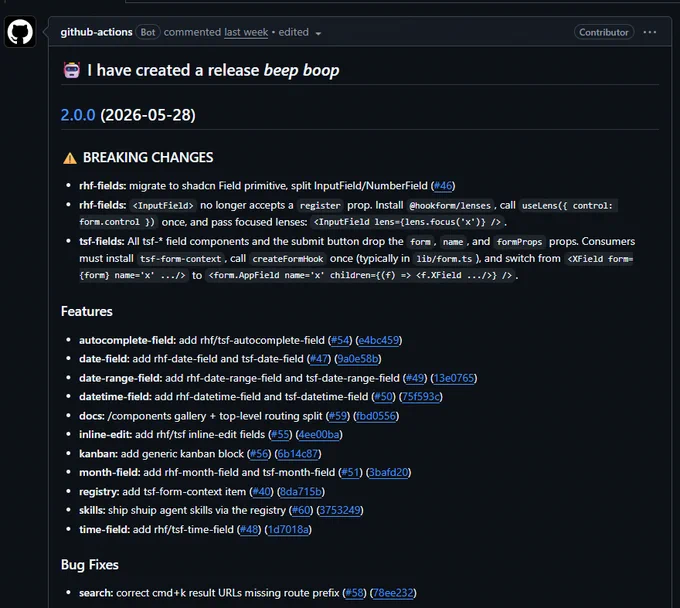The image size is (680, 608).
Task: Click the 'lib/form.ts' code snippet
Action: click(444, 259)
